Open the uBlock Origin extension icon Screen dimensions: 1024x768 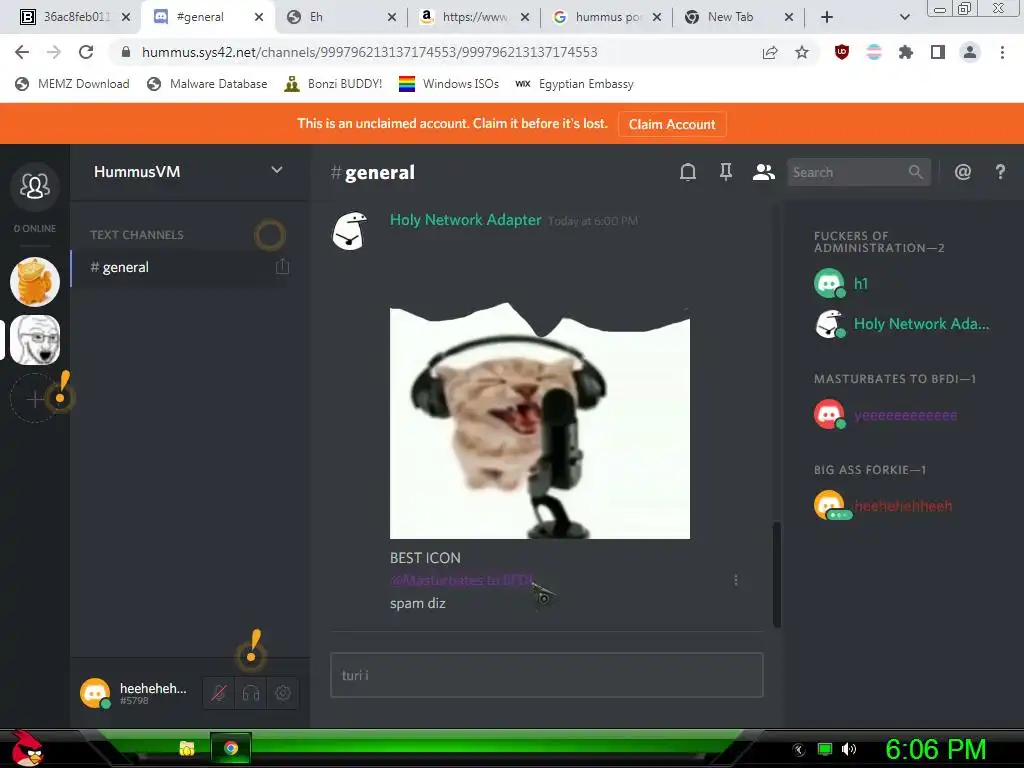[842, 52]
